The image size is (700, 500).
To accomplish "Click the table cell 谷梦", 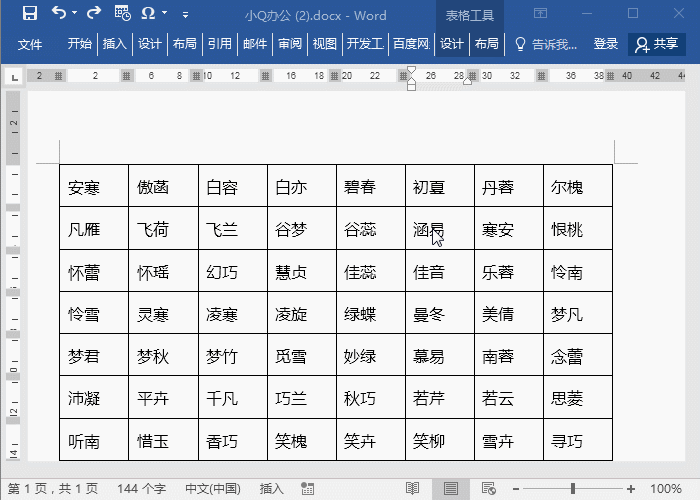I will [302, 228].
